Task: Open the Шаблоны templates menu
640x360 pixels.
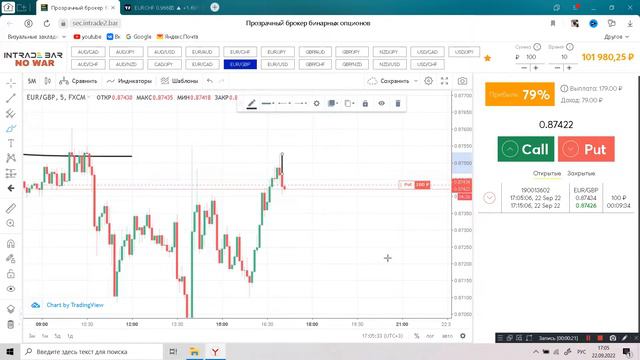Action: point(180,81)
